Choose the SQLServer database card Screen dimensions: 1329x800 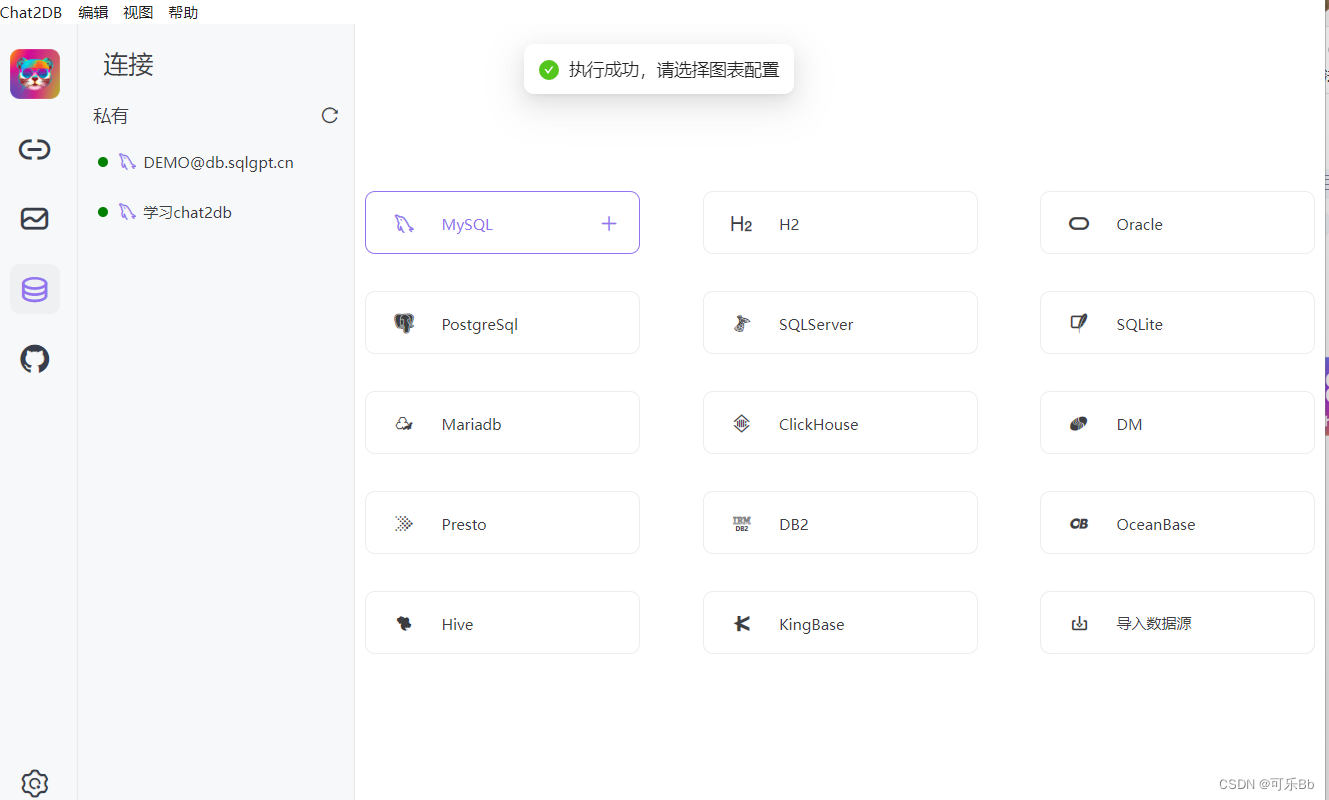(x=840, y=323)
